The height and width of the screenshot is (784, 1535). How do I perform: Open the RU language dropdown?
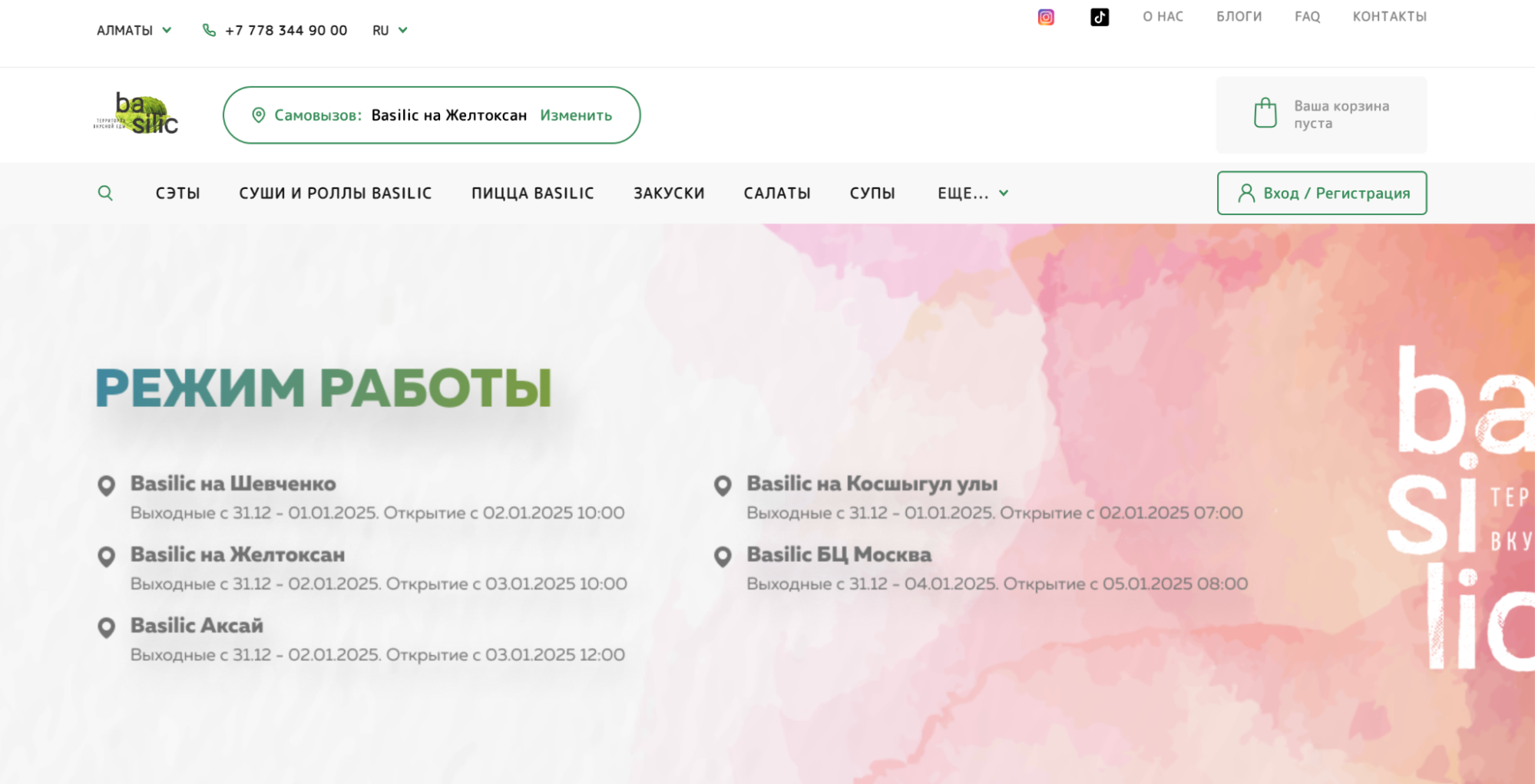coord(390,30)
